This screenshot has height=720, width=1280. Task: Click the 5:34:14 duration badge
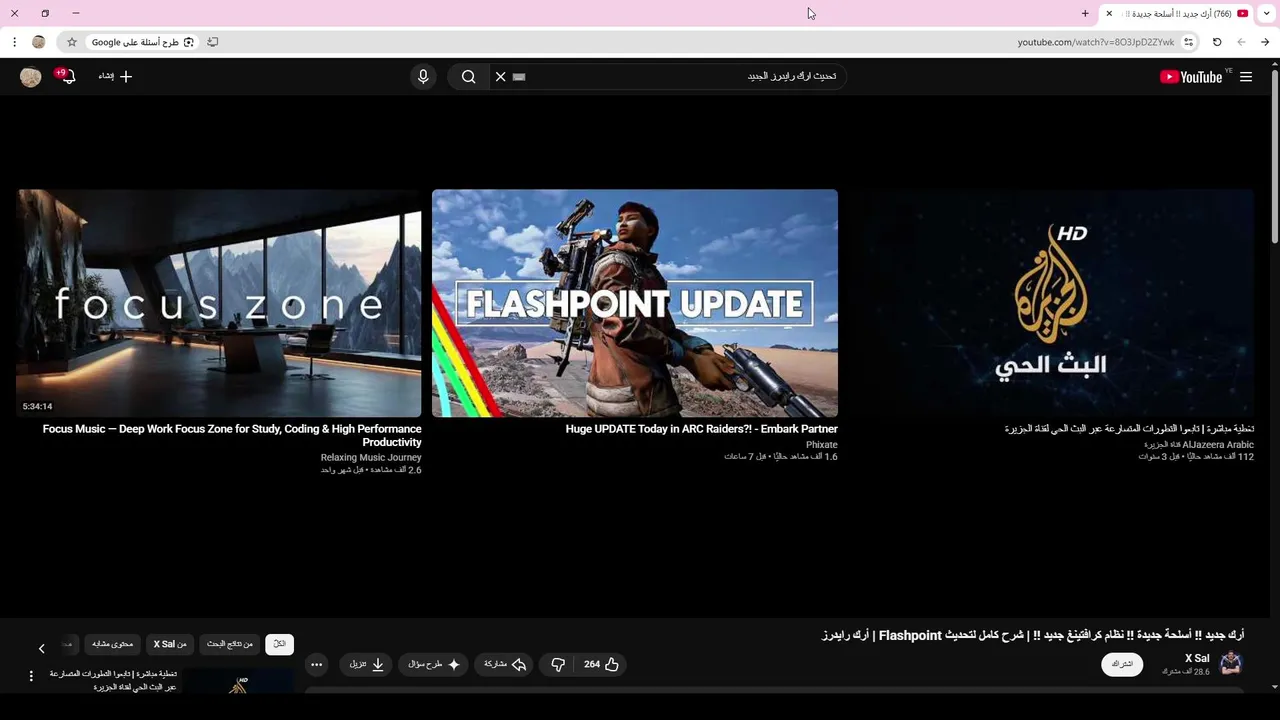click(x=37, y=406)
